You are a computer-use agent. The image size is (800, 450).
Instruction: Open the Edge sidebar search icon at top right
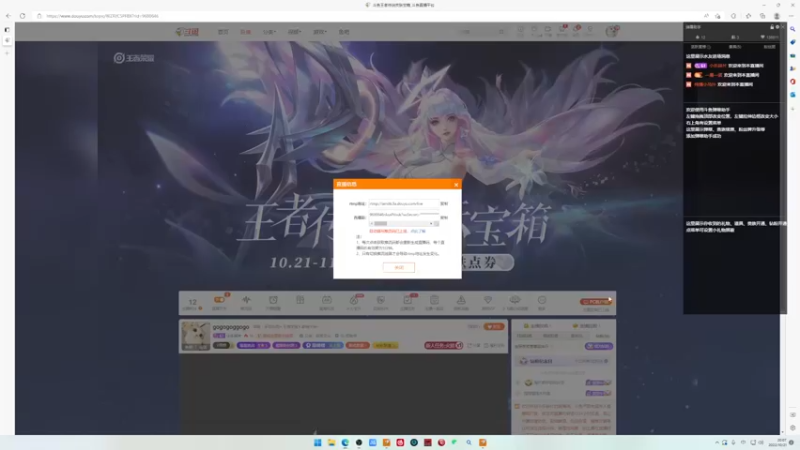pos(792,29)
